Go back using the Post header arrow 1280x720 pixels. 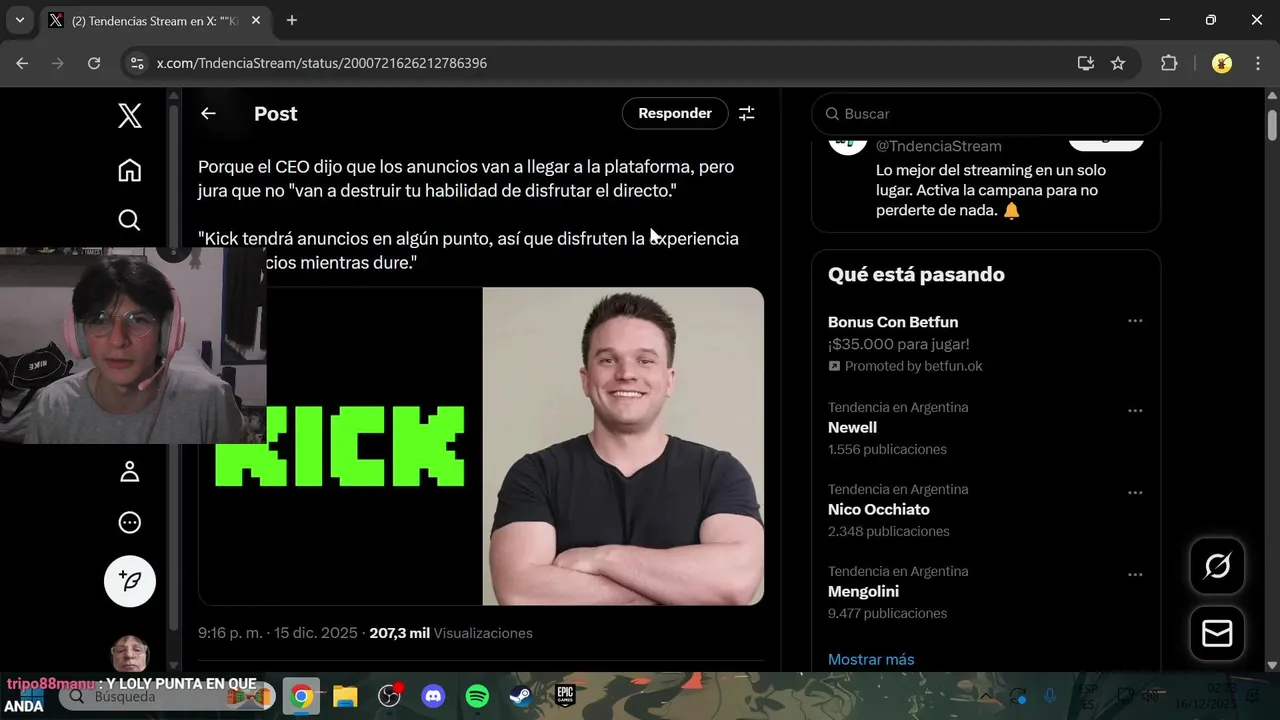coord(208,113)
